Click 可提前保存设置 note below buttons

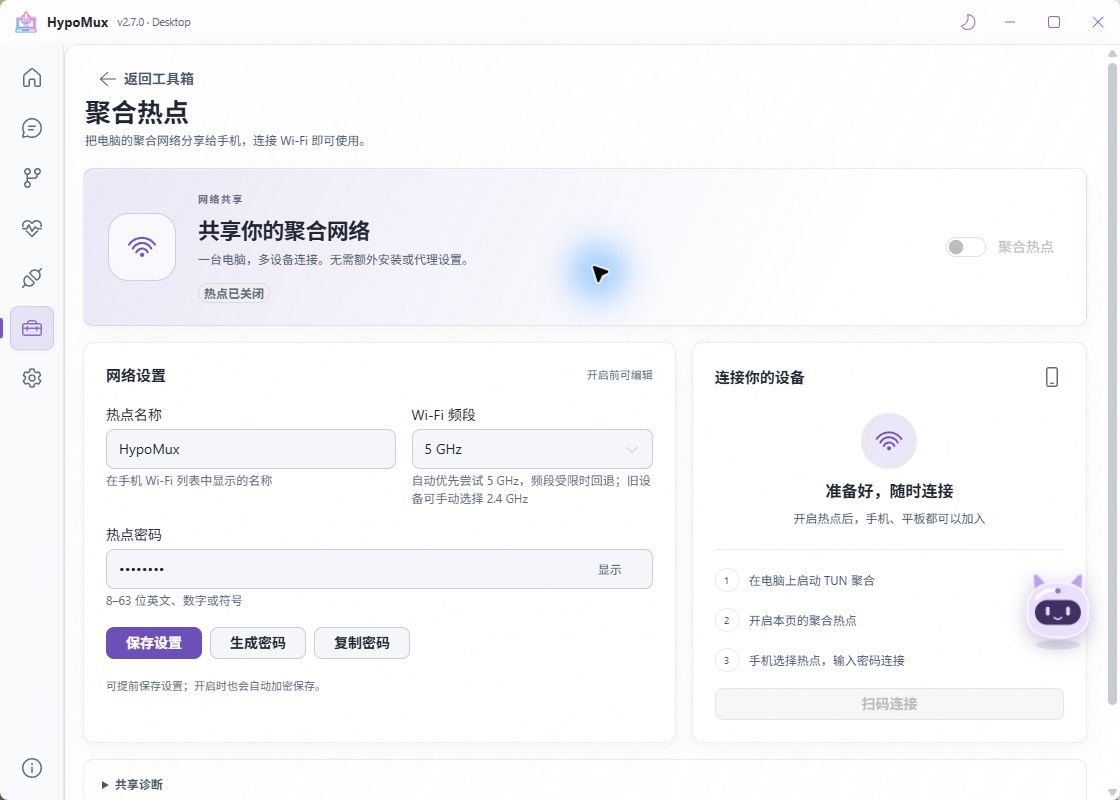tap(214, 686)
